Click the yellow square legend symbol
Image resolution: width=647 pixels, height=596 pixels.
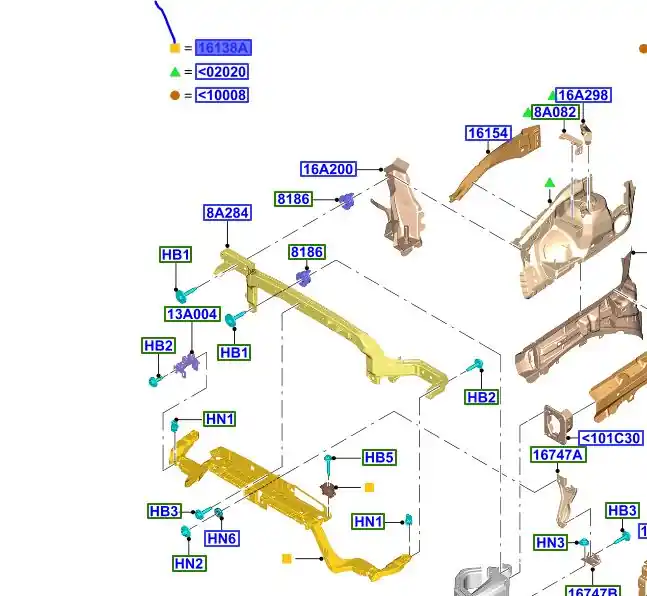point(175,48)
